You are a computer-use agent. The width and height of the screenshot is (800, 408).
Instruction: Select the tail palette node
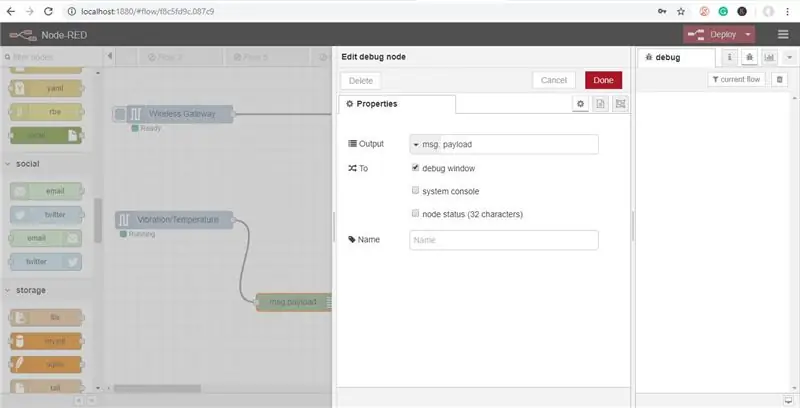point(46,387)
